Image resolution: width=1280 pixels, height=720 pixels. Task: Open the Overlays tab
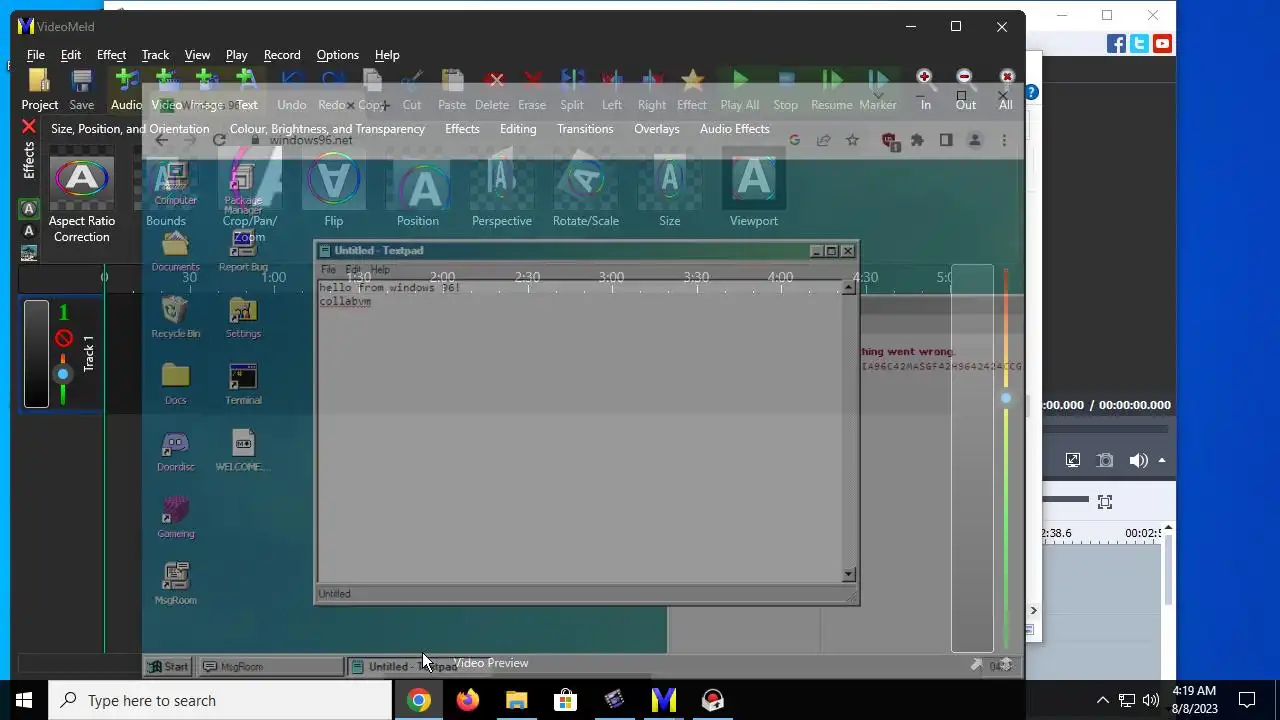pos(657,129)
